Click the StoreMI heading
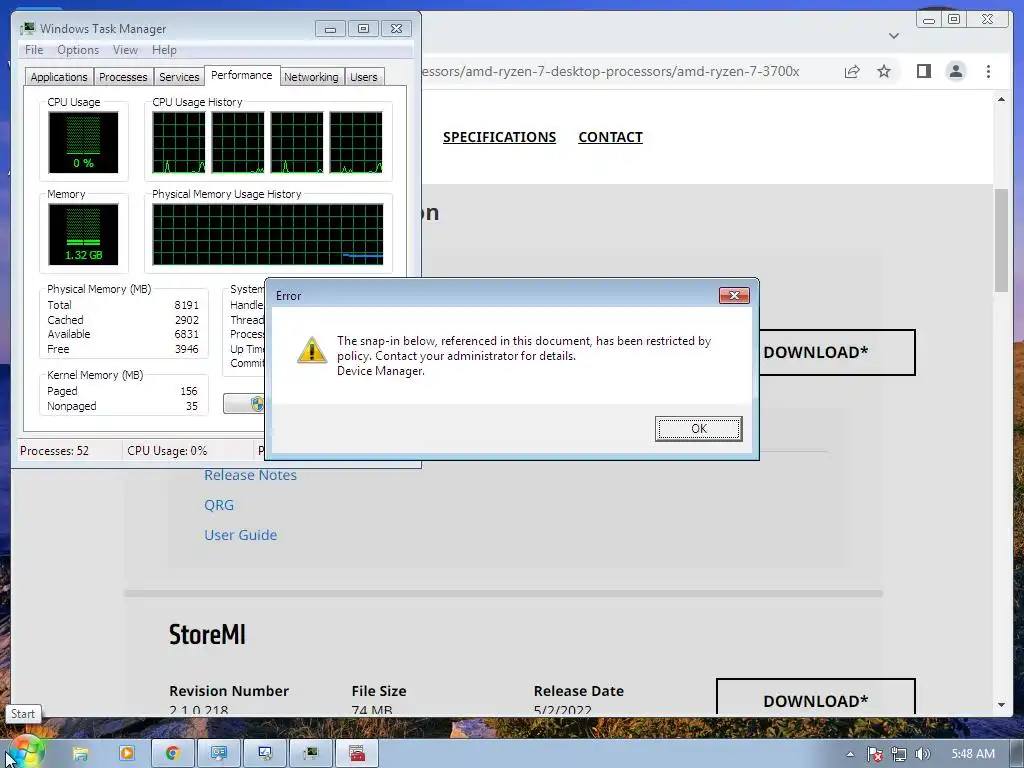Screen dimensions: 1024x768 207,634
